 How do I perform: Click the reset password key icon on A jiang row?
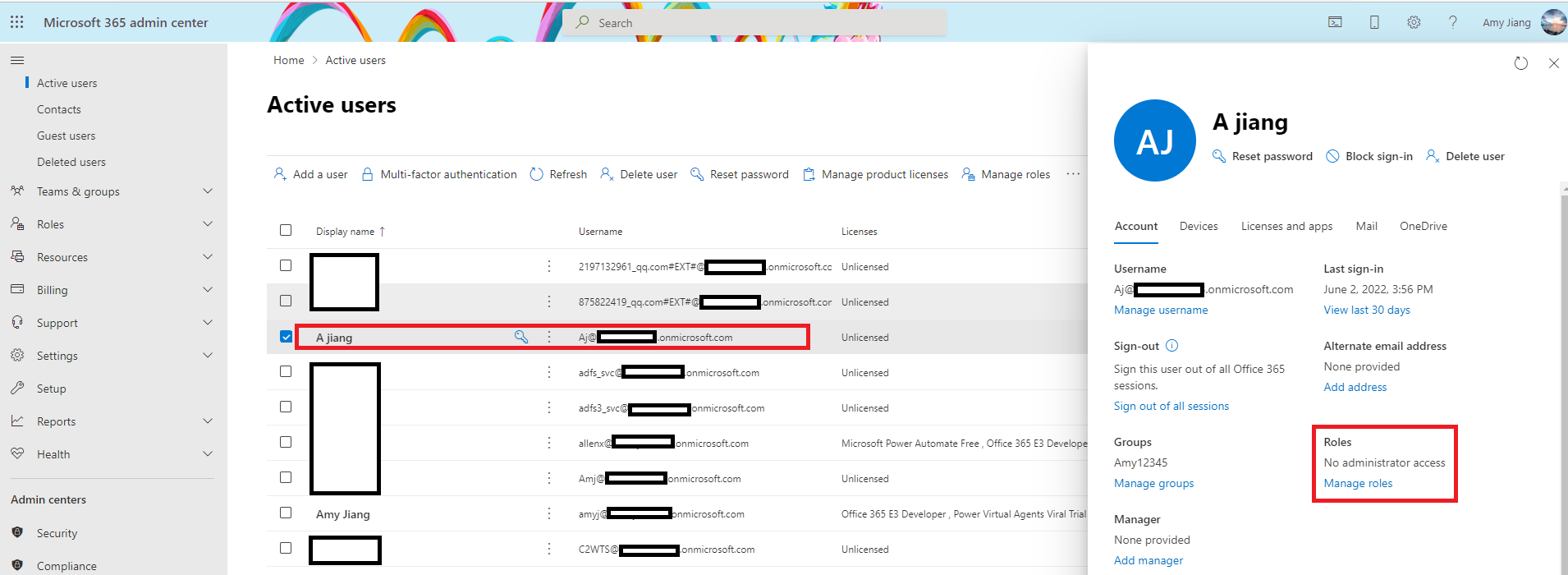pos(521,337)
